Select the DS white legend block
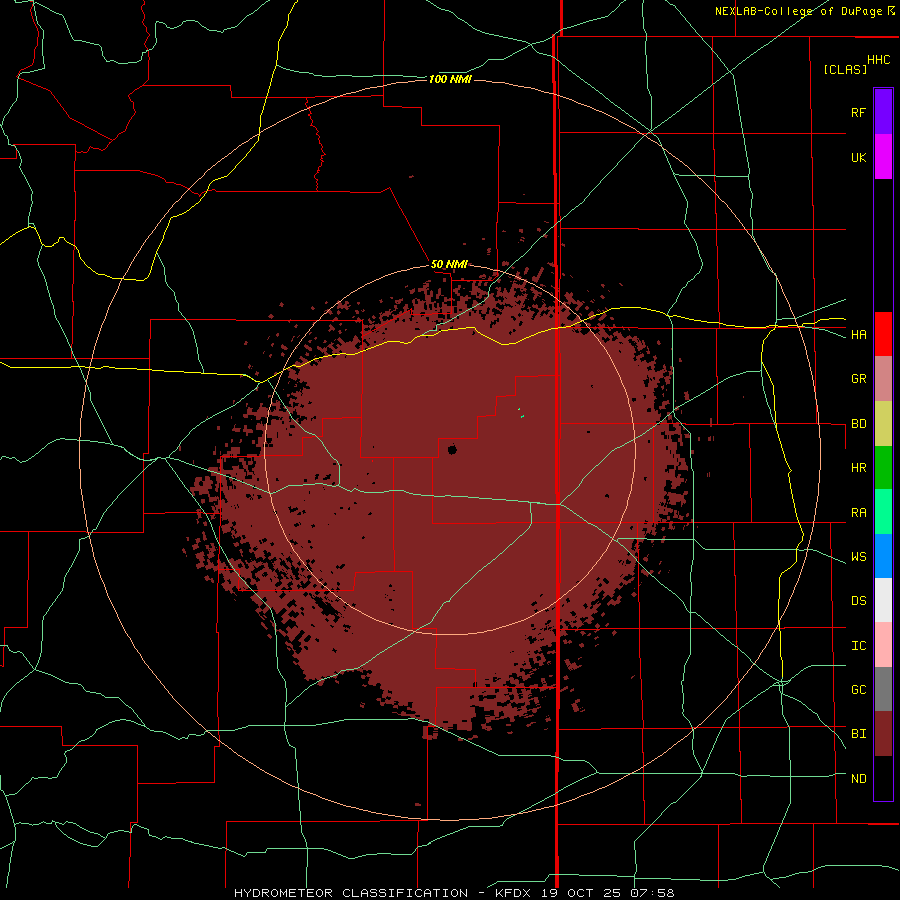This screenshot has height=900, width=900. [x=883, y=600]
